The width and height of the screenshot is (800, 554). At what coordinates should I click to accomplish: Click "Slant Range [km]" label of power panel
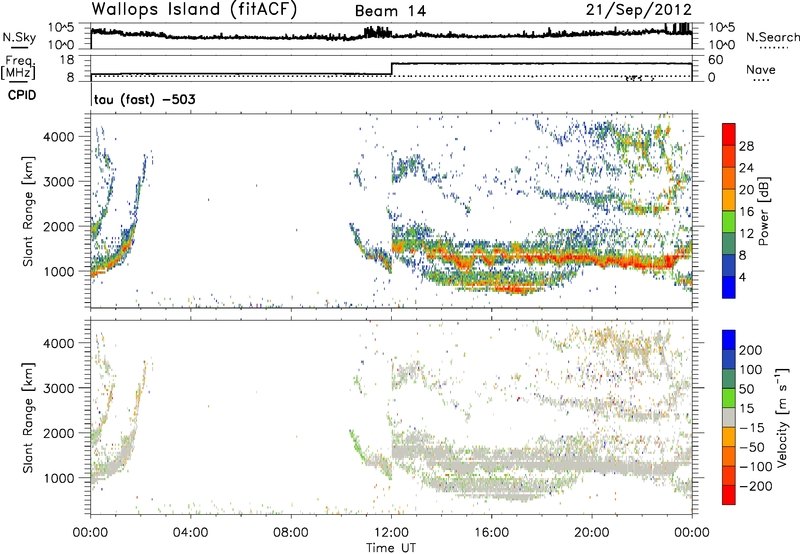28,211
